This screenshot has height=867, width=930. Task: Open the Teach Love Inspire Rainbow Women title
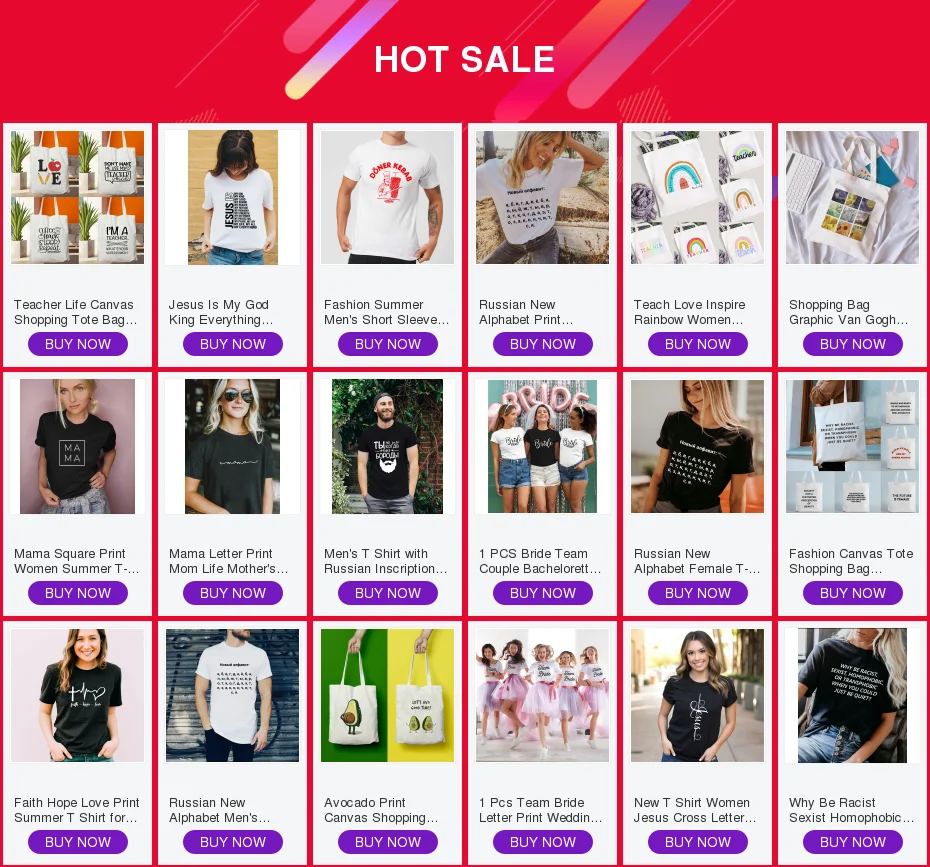click(x=690, y=312)
